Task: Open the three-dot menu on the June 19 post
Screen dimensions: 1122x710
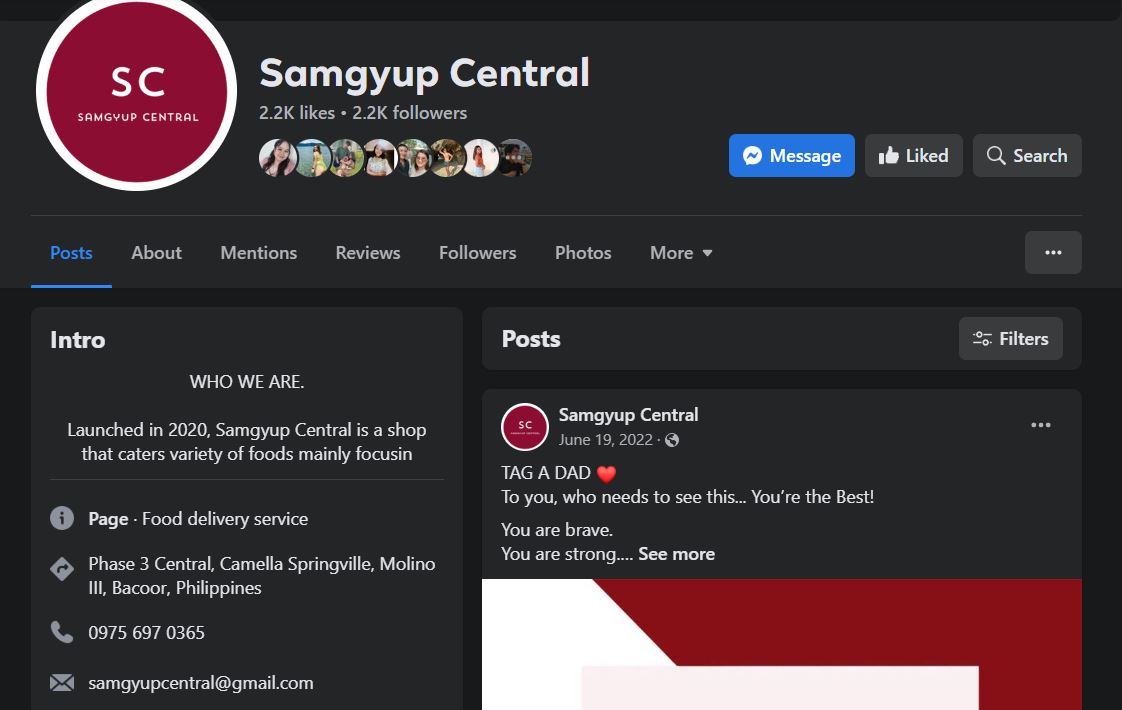Action: 1040,425
